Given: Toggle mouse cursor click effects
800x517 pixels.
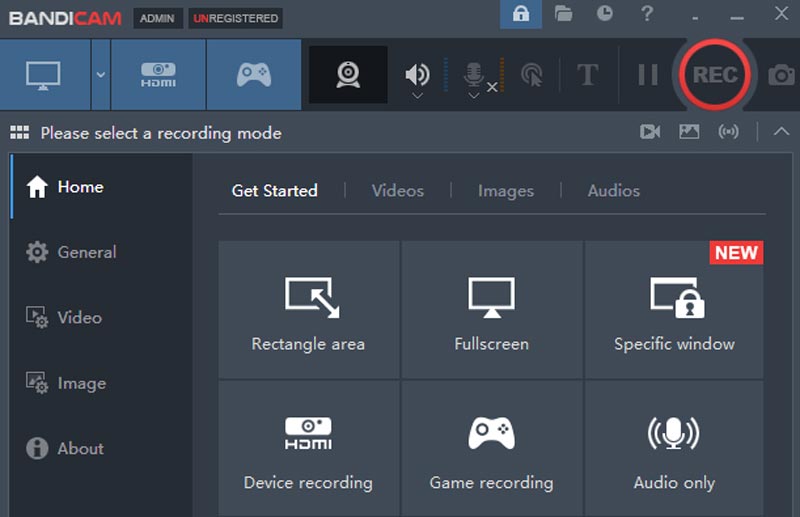Looking at the screenshot, I should pos(532,75).
